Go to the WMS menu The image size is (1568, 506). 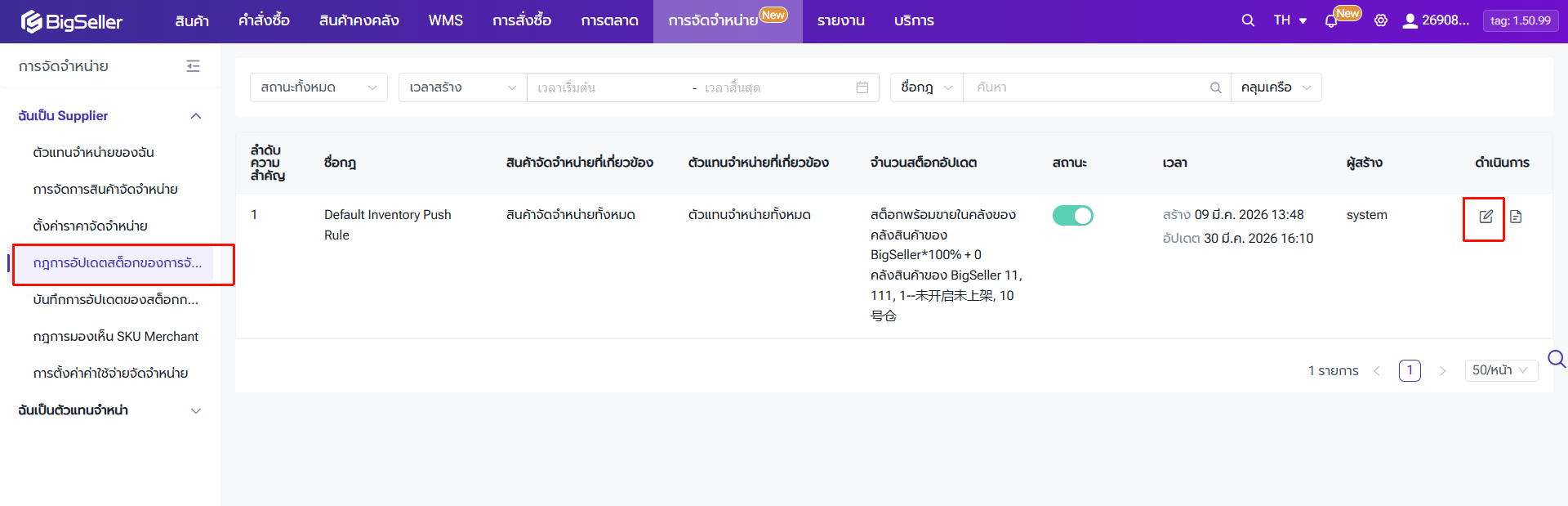[445, 20]
